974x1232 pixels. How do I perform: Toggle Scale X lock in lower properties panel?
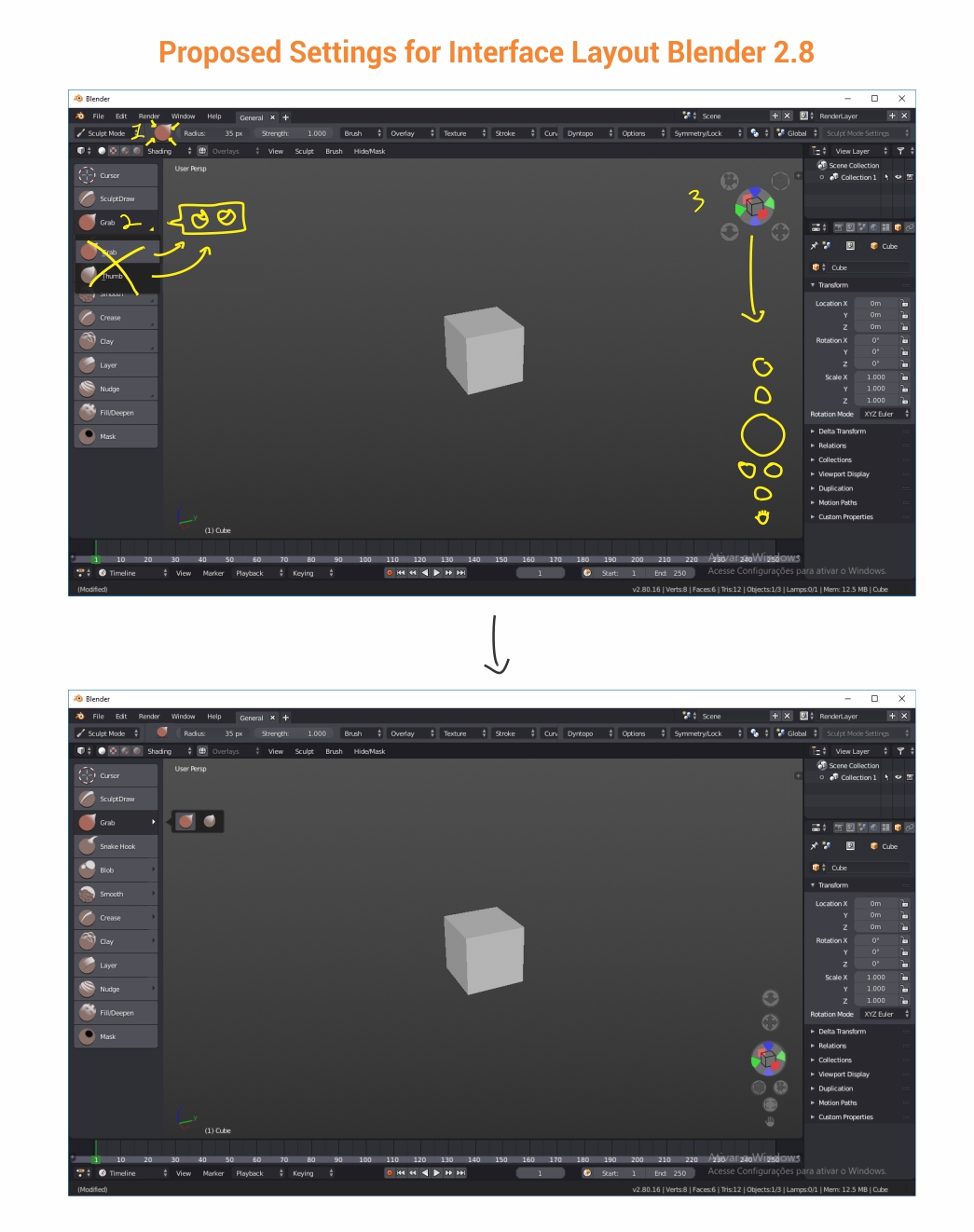[x=904, y=978]
